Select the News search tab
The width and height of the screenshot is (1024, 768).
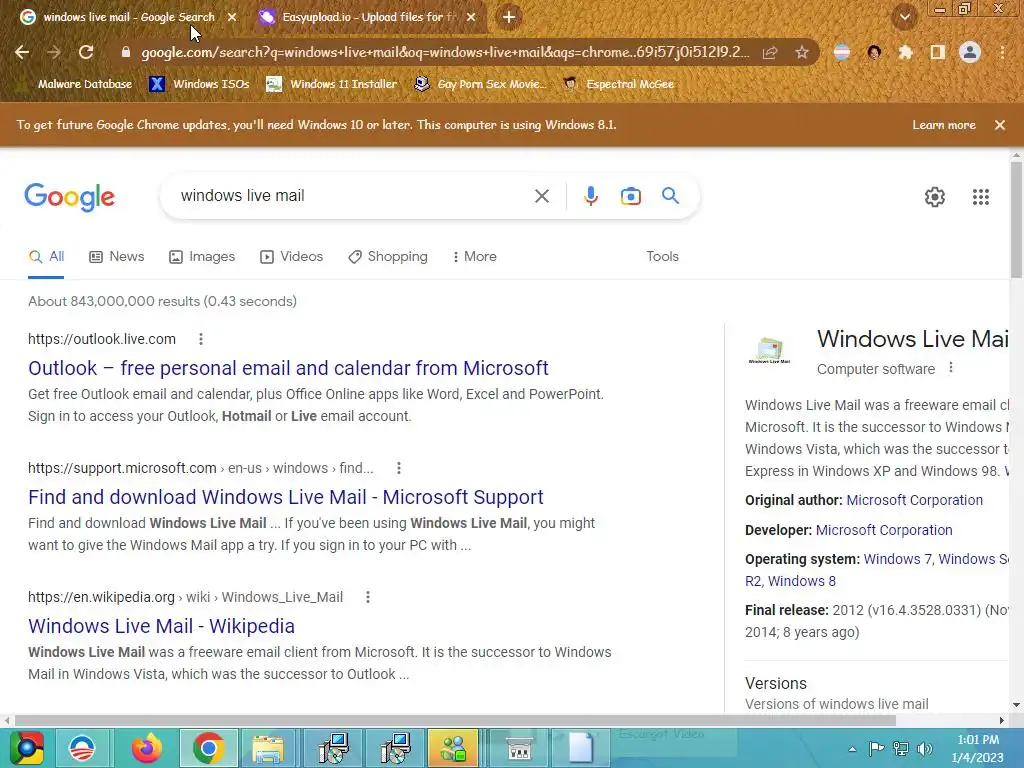point(117,257)
